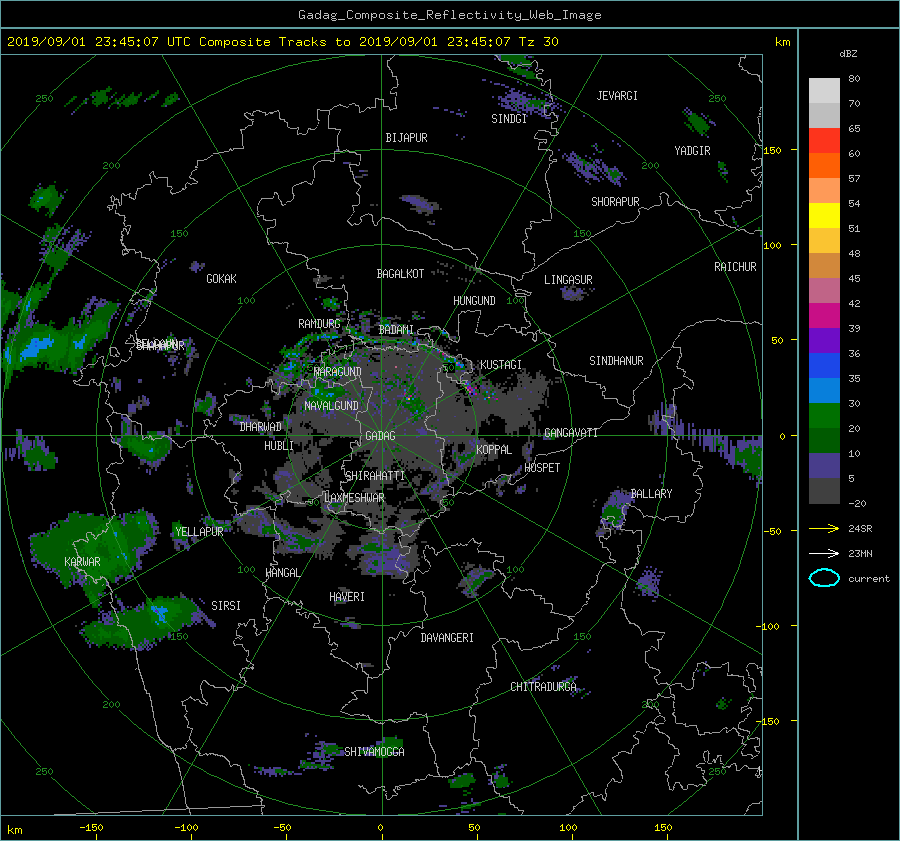Click the cyan current track ellipse icon
900x841 pixels.
824,578
